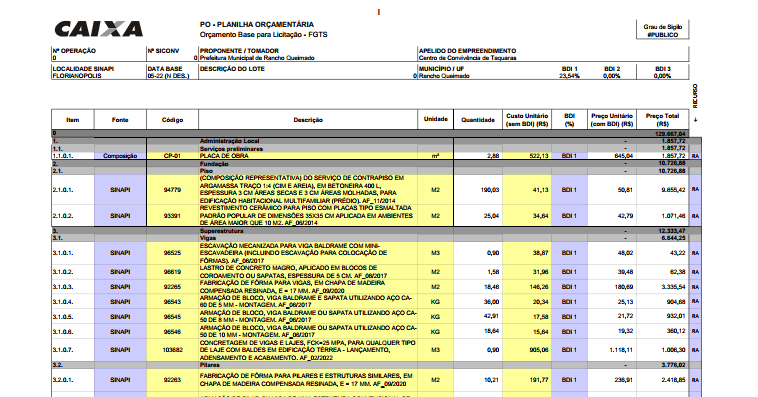Click the Código column header
The width and height of the screenshot is (758, 397).
pyautogui.click(x=173, y=120)
